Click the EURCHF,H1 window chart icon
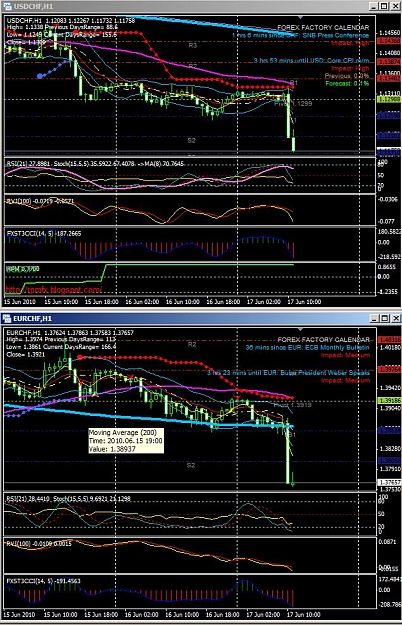 [x=7, y=318]
